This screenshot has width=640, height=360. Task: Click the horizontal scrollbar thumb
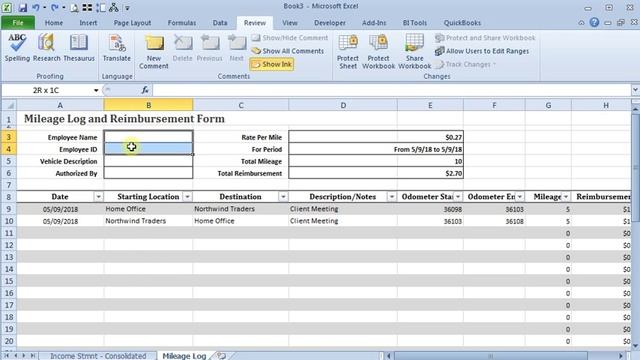coord(490,356)
